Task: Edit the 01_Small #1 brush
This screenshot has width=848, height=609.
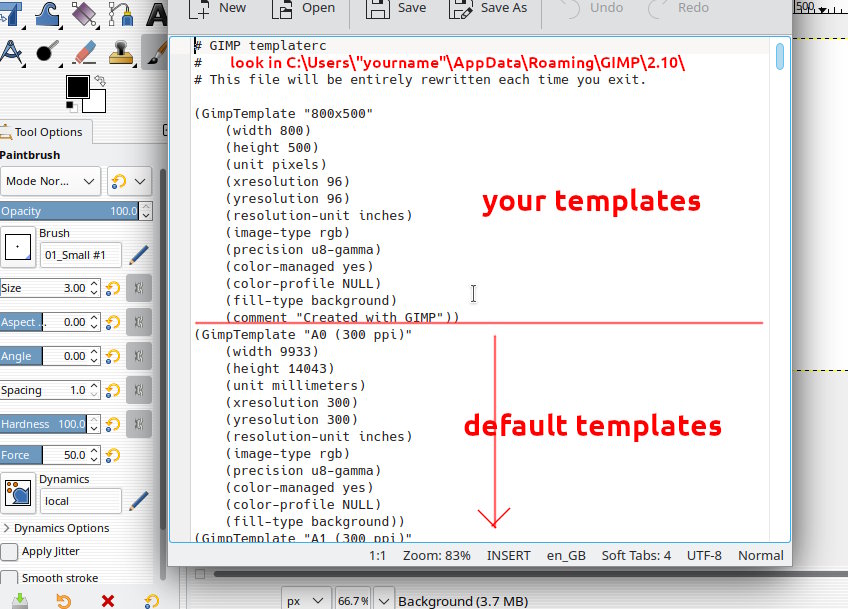Action: pos(139,255)
